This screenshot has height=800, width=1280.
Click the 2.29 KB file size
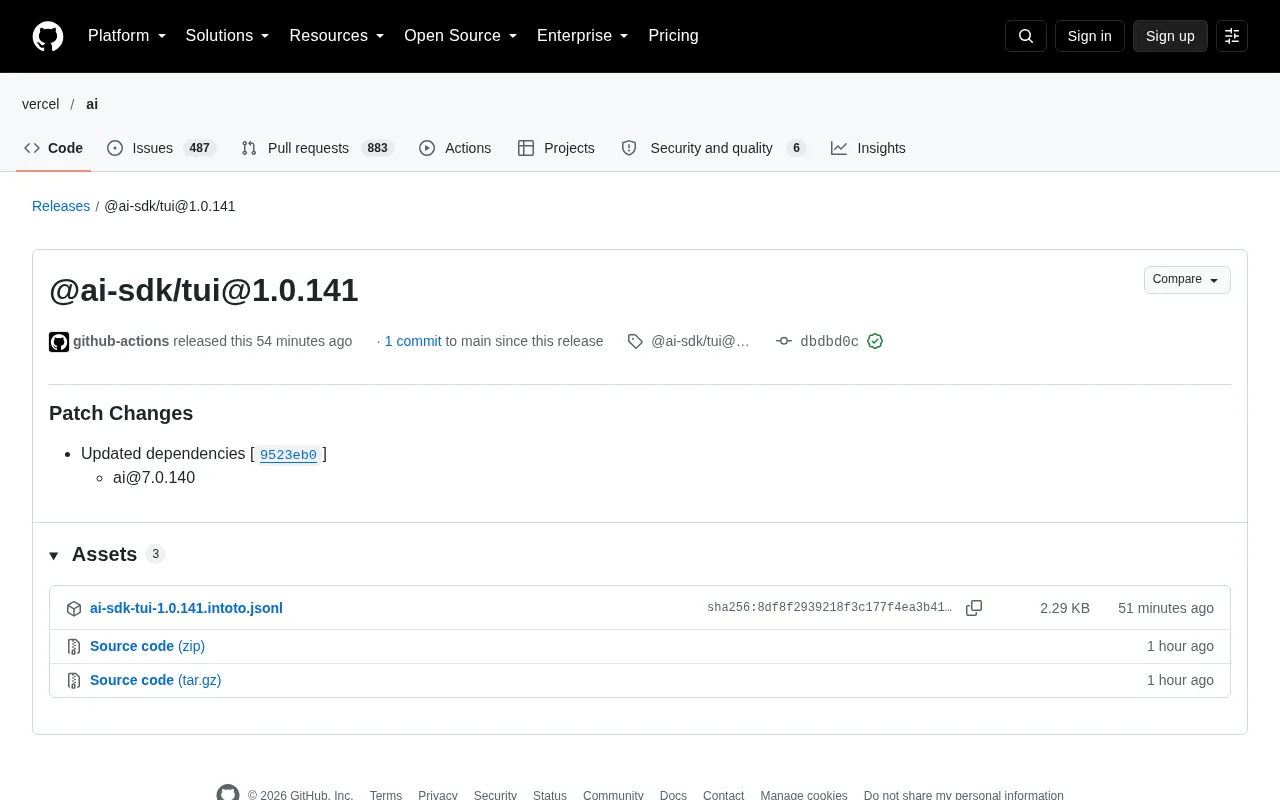point(1065,608)
